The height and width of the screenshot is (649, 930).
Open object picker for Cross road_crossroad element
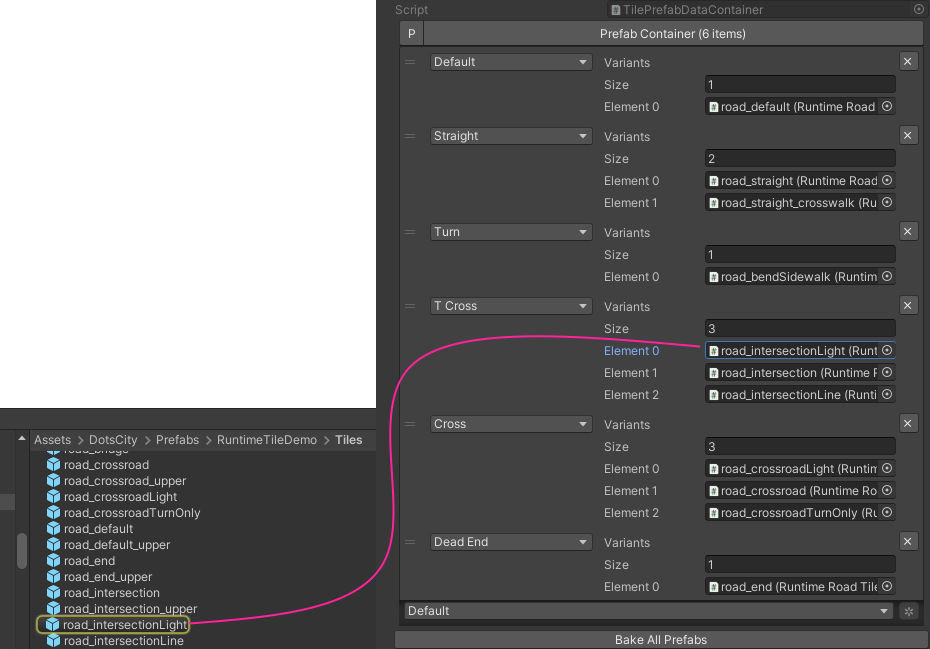887,491
